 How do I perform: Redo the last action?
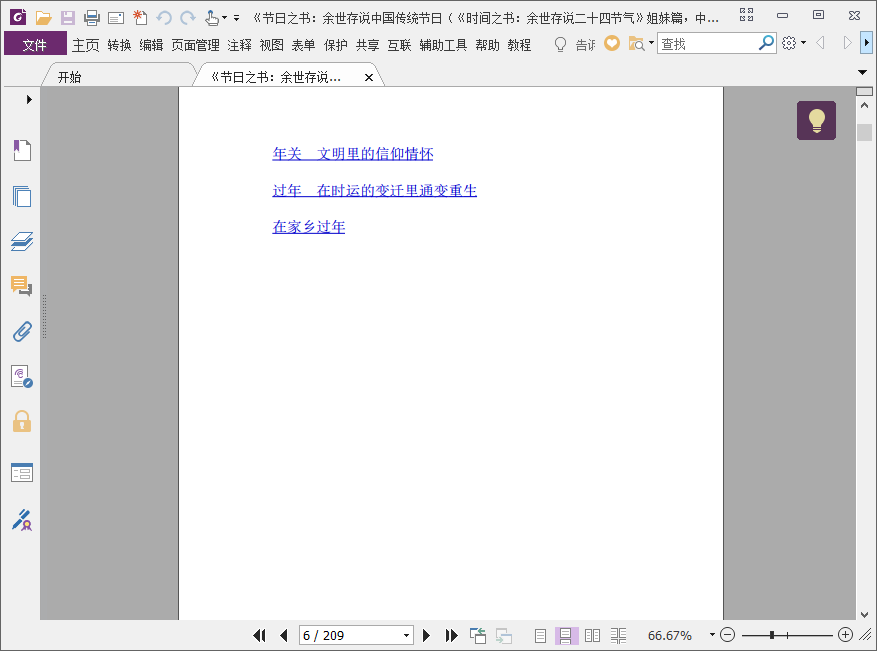point(188,18)
